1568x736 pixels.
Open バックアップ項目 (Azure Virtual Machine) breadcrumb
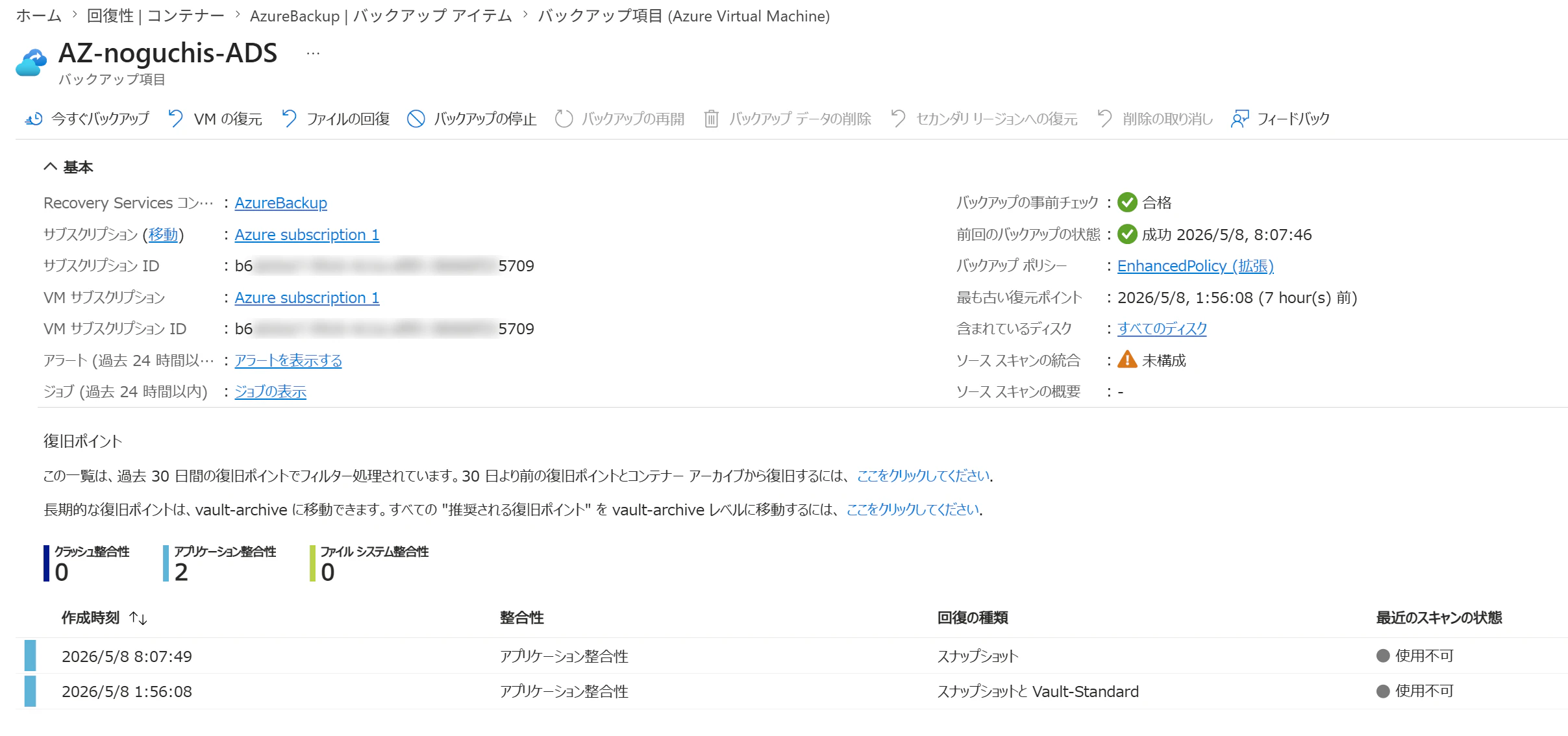point(684,16)
